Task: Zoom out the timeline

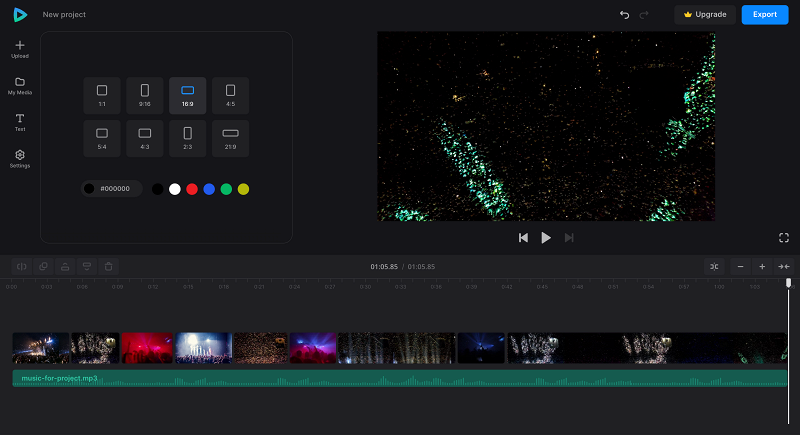Action: (x=740, y=267)
